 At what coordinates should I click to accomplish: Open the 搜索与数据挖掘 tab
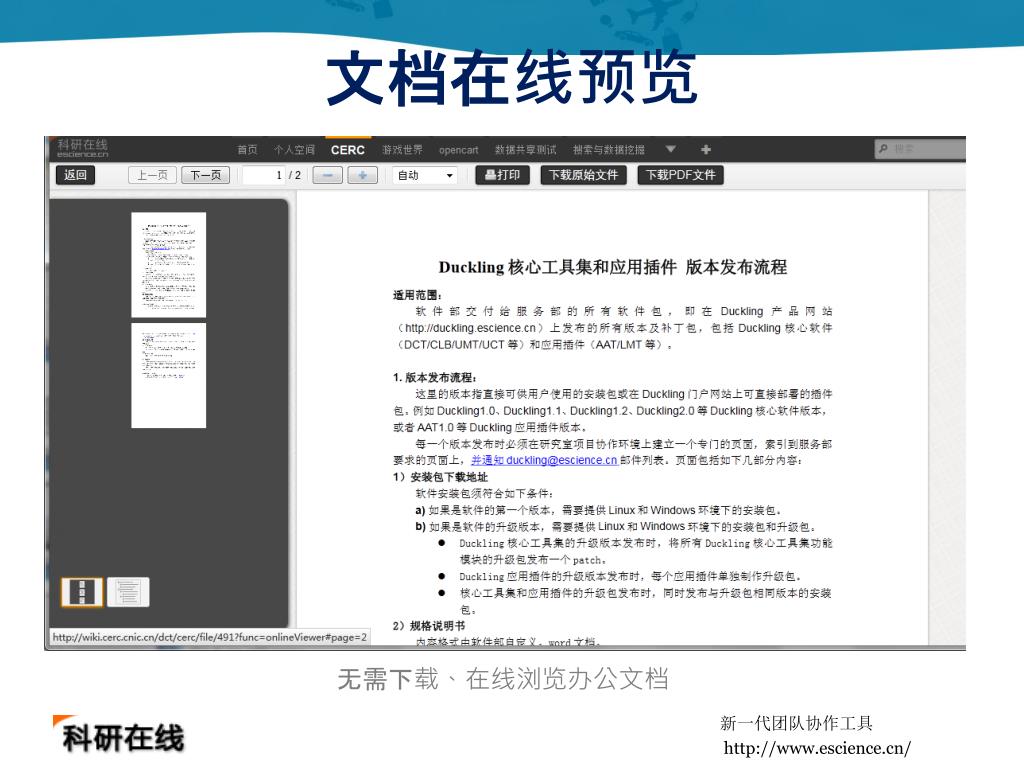[x=609, y=150]
